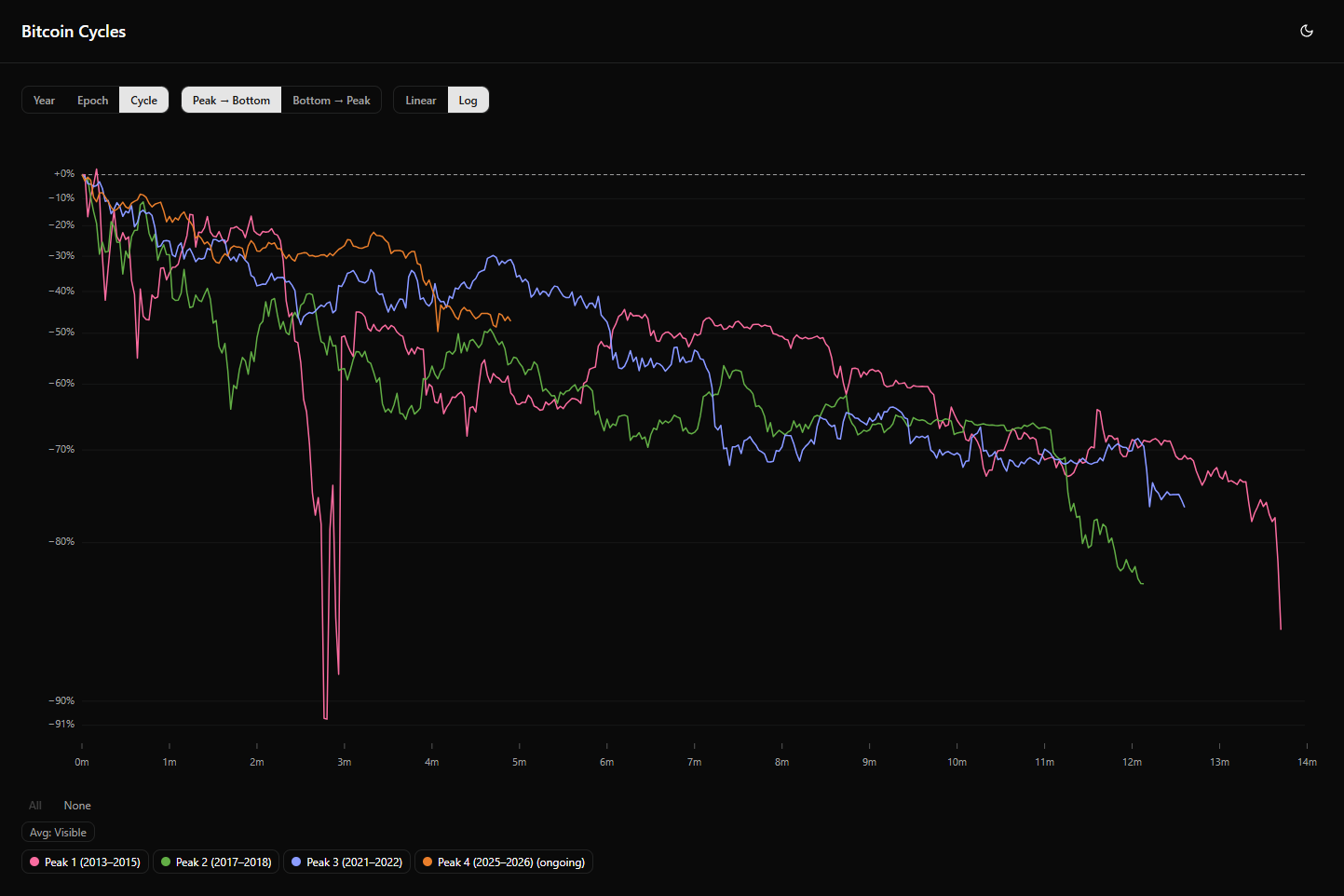Image resolution: width=1344 pixels, height=896 pixels.
Task: Toggle Peak 1 (2013–2015) series
Action: (x=85, y=862)
